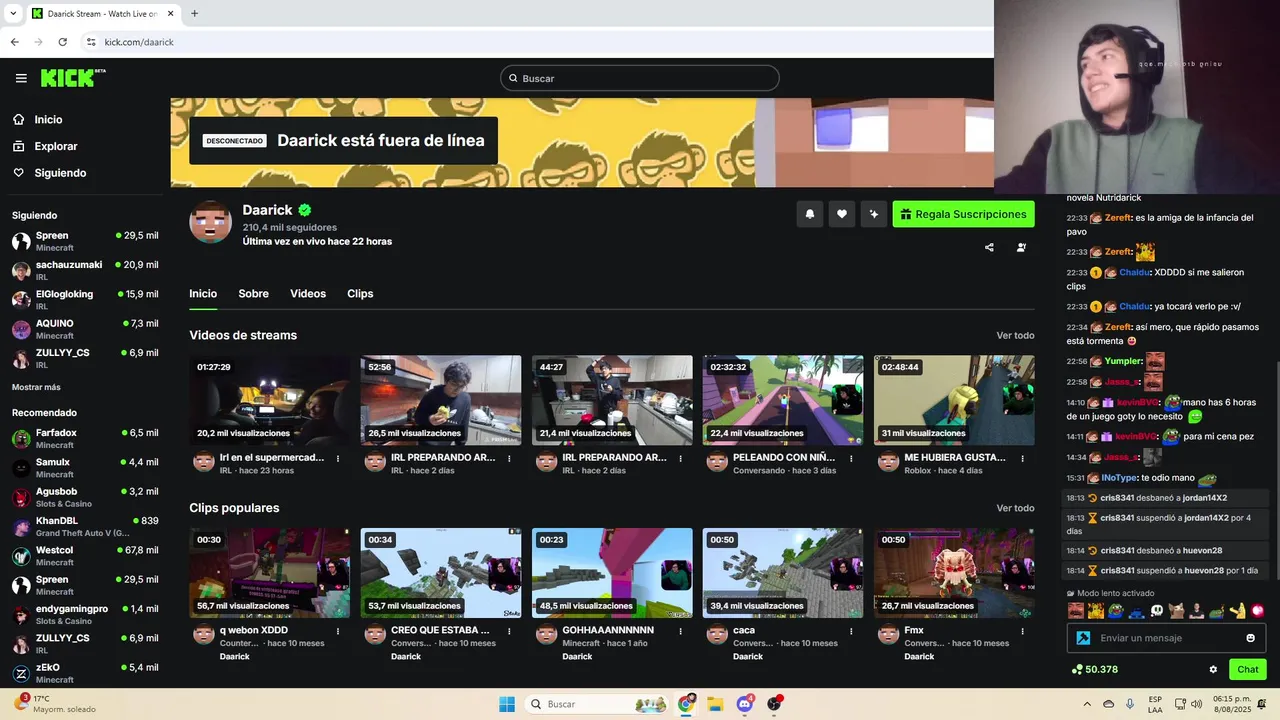Open options menu for ME HUBIERA GUSTA video
Viewport: 1280px width, 720px height.
(1023, 459)
